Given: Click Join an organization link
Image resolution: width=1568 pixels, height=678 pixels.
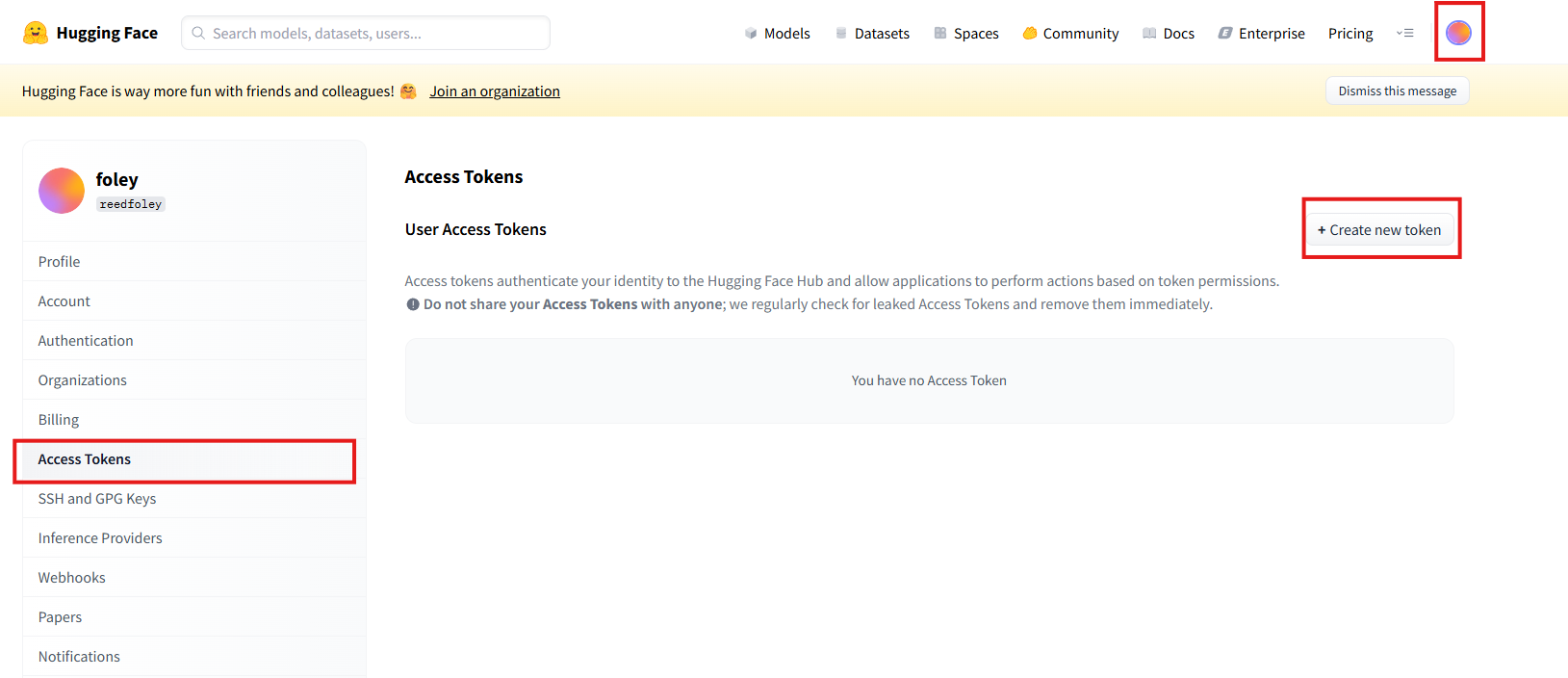Looking at the screenshot, I should point(495,91).
